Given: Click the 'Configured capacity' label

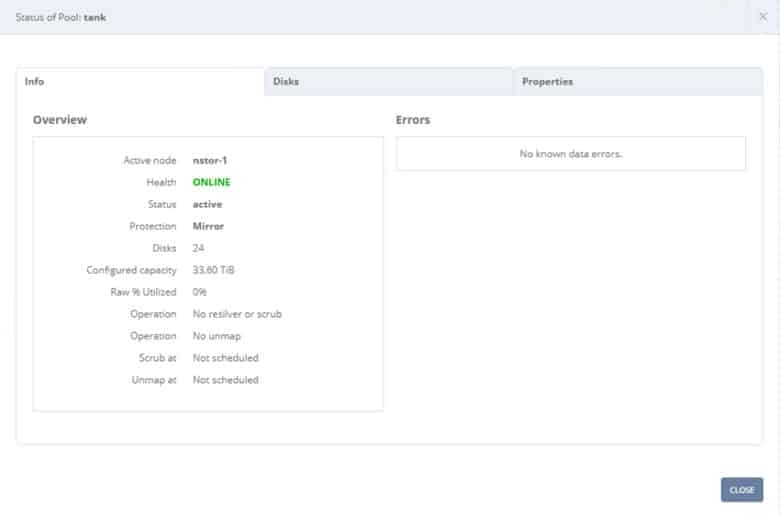Looking at the screenshot, I should 131,270.
